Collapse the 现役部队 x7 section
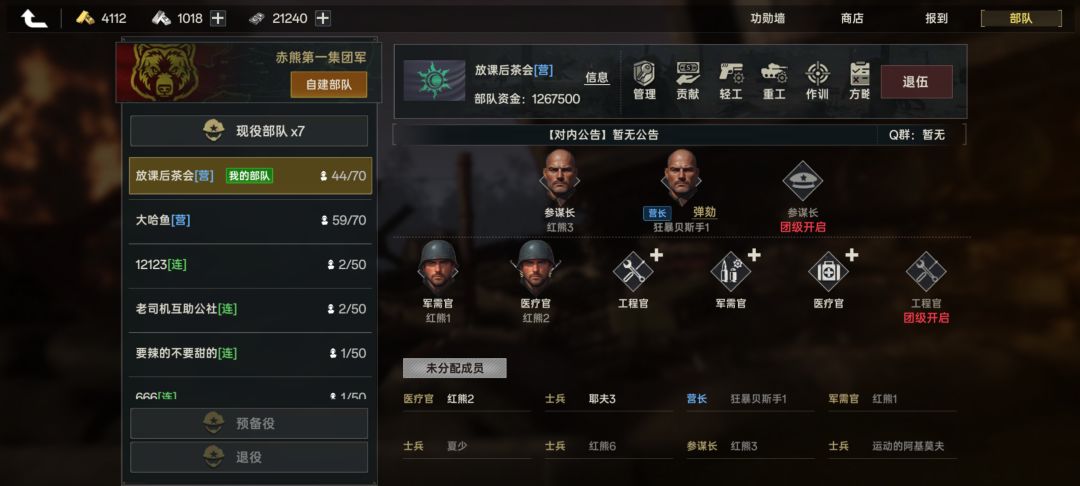Viewport: 1080px width, 486px height. pyautogui.click(x=249, y=131)
